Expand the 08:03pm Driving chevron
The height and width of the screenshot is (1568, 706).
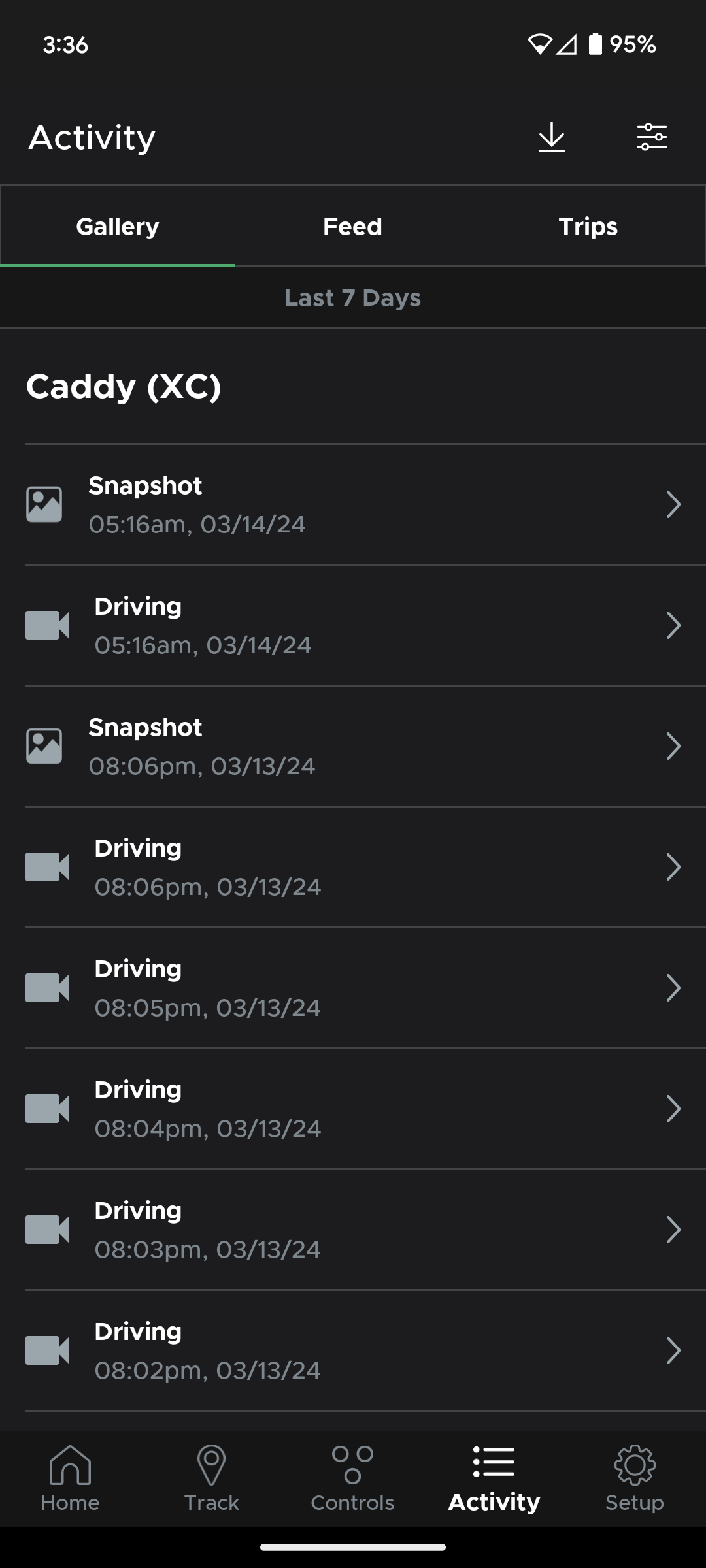(x=673, y=1230)
